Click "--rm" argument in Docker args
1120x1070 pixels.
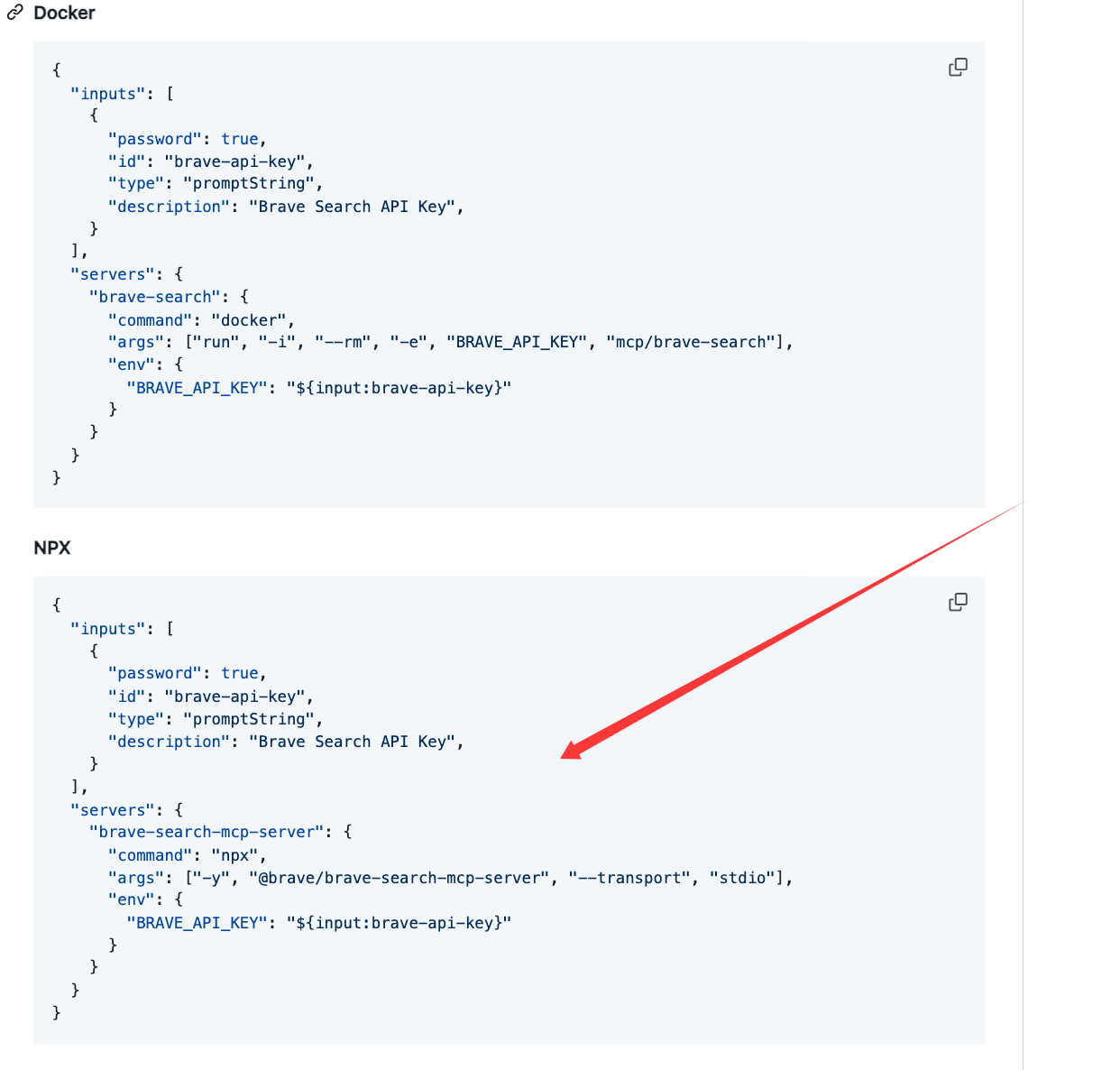point(343,342)
